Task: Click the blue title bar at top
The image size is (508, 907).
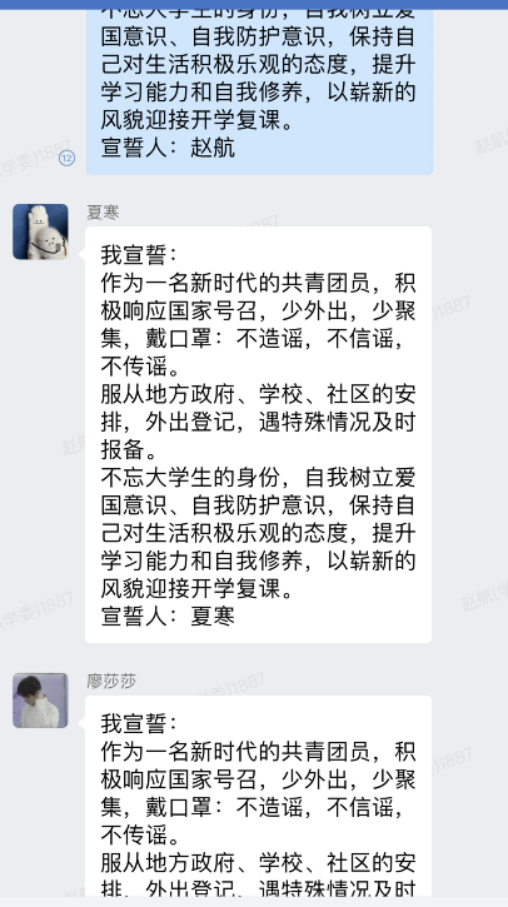Action: coord(254,5)
